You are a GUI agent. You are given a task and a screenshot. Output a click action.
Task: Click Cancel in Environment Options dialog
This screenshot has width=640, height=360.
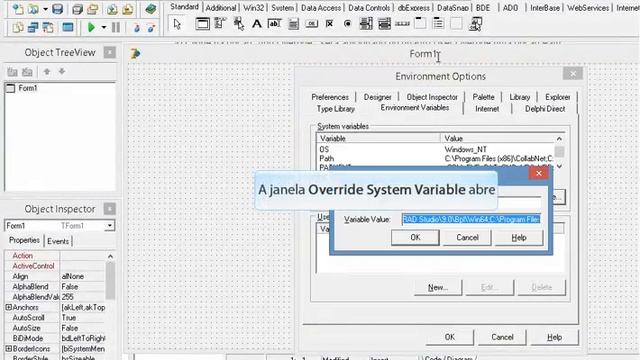click(502, 337)
